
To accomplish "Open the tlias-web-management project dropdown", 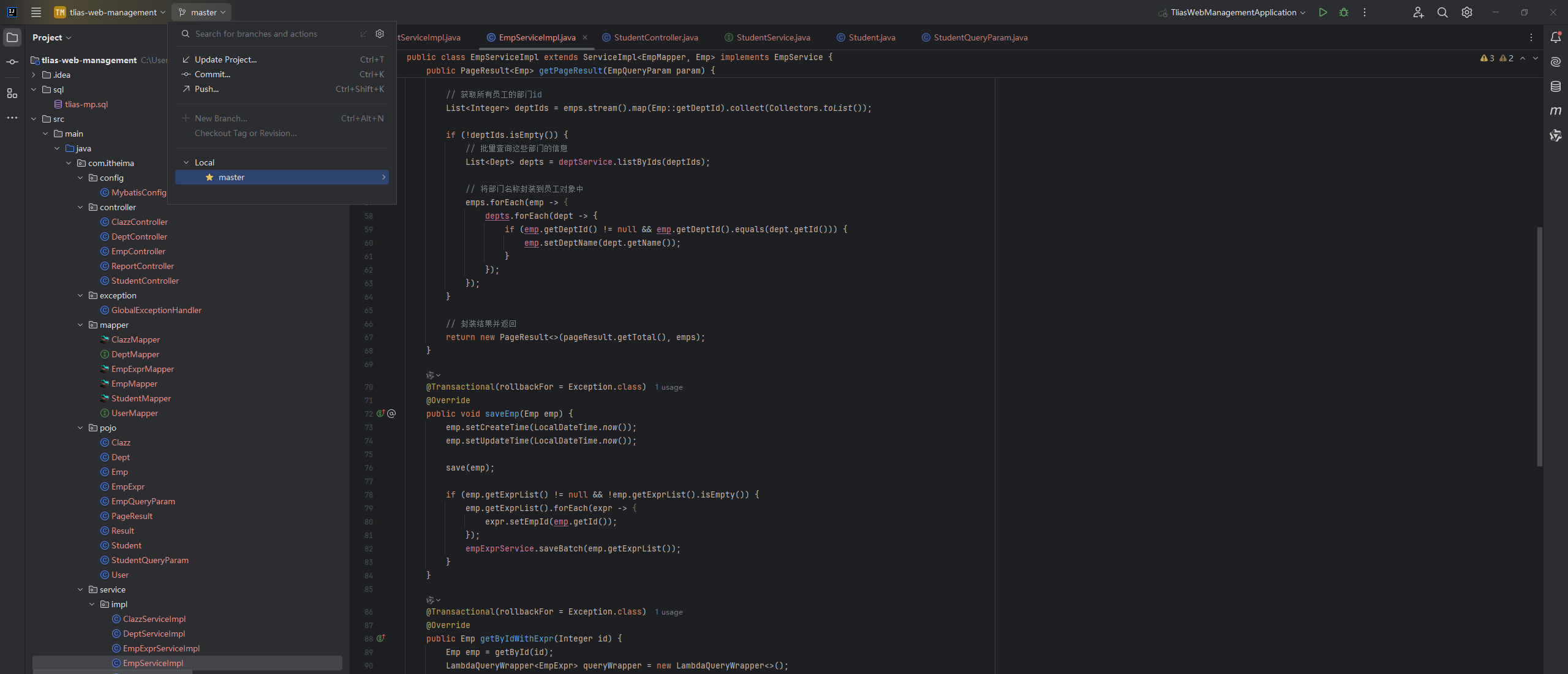I will tap(110, 12).
